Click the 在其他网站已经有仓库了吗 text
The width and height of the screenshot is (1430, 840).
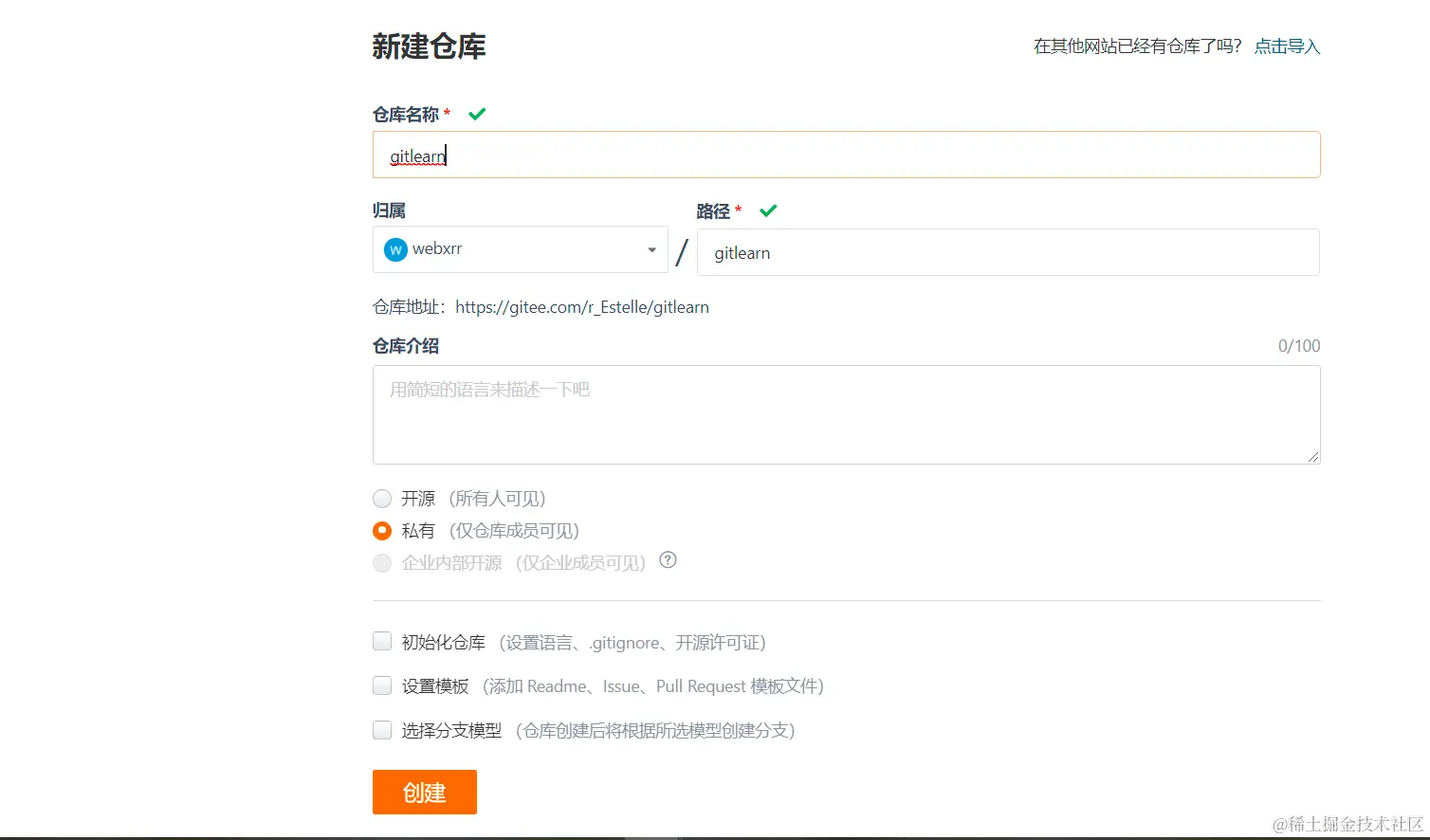coord(1138,46)
